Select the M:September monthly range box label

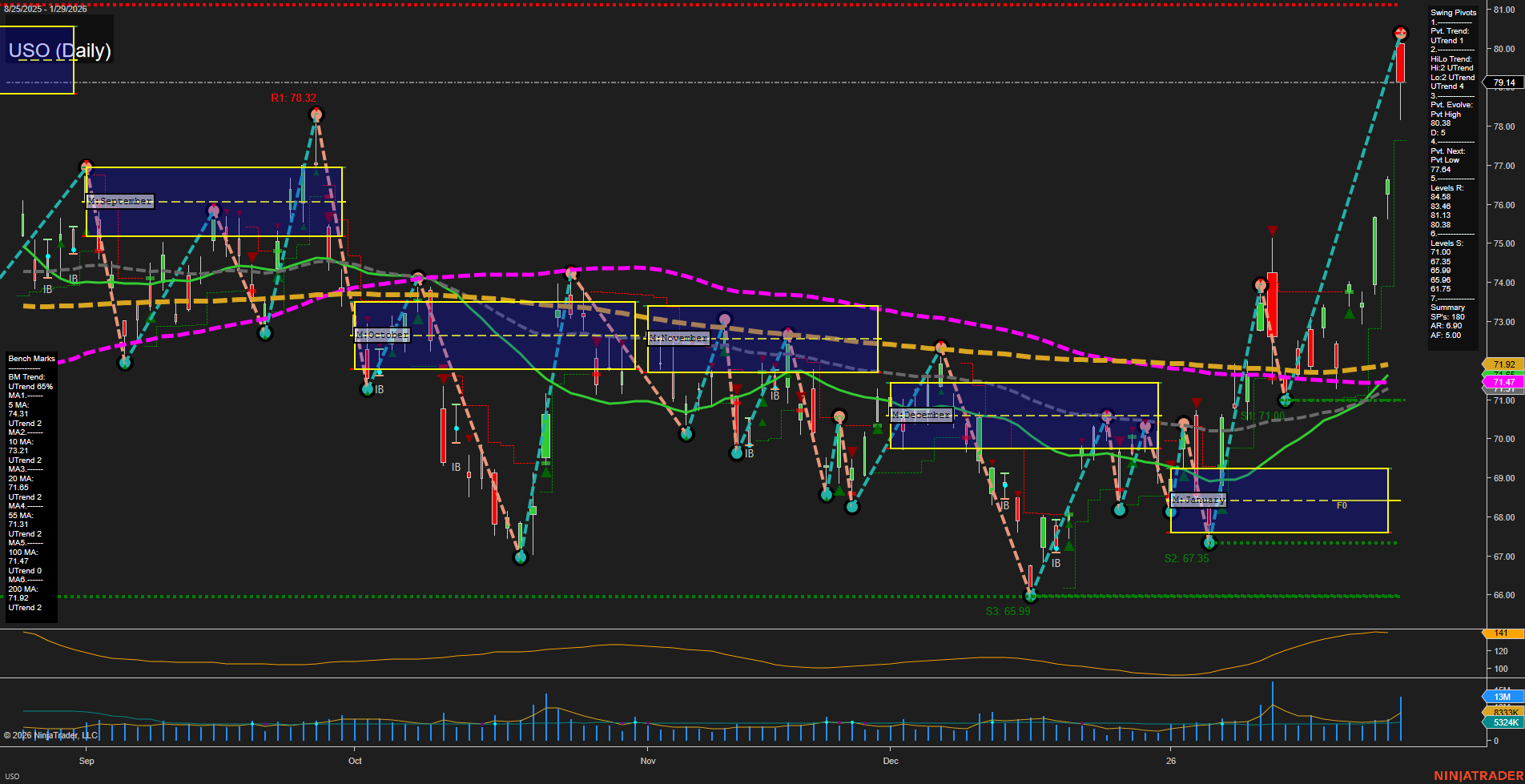point(119,201)
